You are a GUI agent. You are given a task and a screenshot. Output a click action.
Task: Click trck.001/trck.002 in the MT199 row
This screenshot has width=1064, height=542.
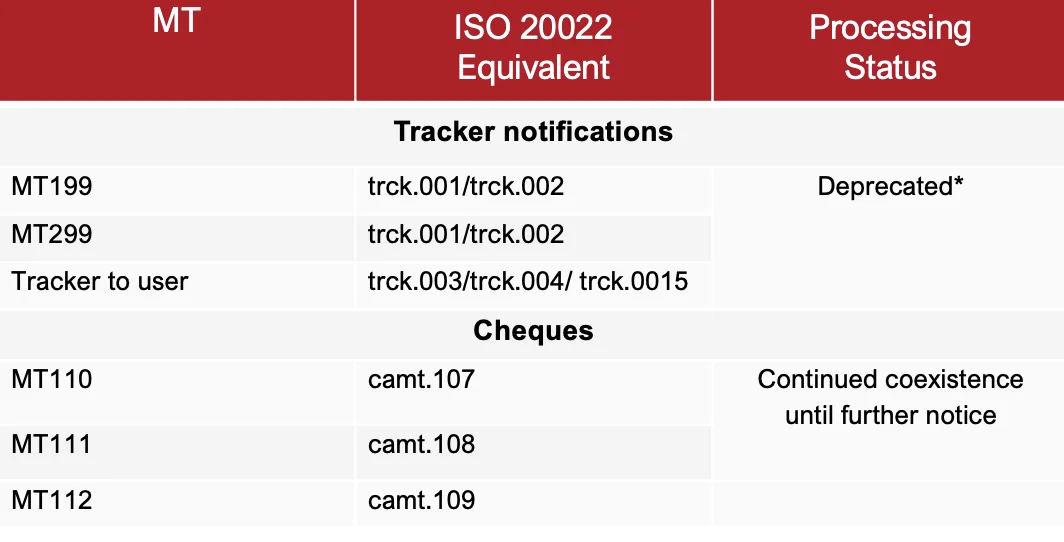[x=466, y=187]
